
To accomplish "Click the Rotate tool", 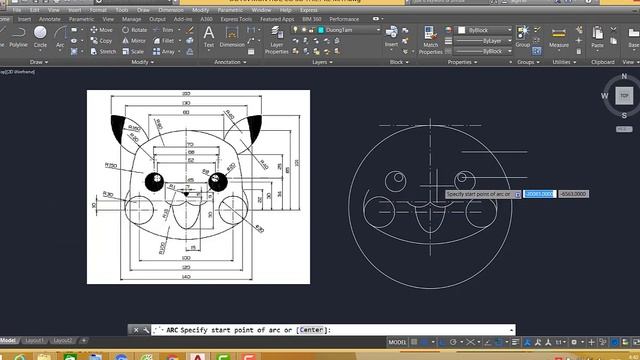I will click(x=135, y=30).
